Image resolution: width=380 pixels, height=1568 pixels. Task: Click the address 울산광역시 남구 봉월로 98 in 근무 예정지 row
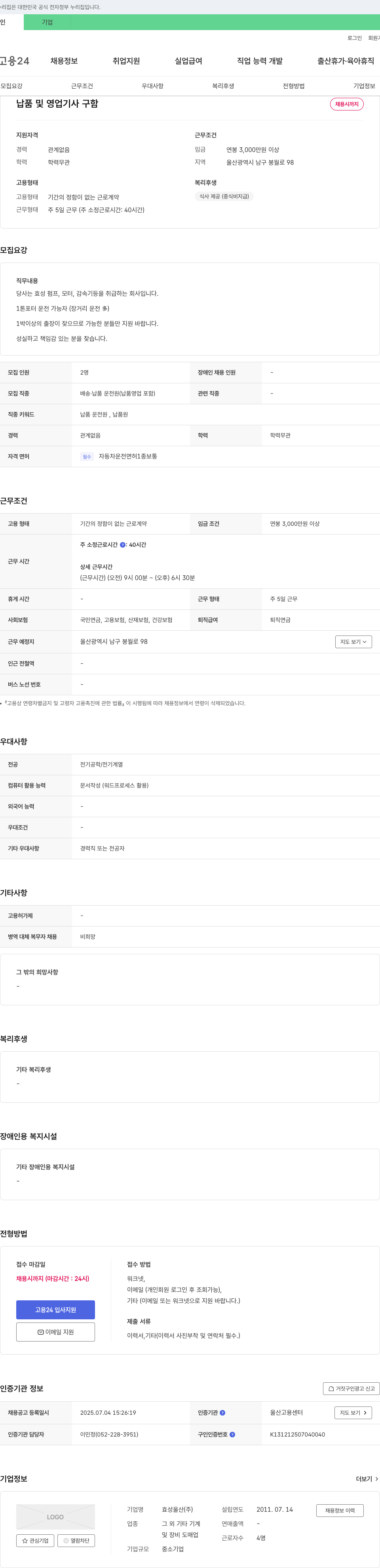pos(114,641)
